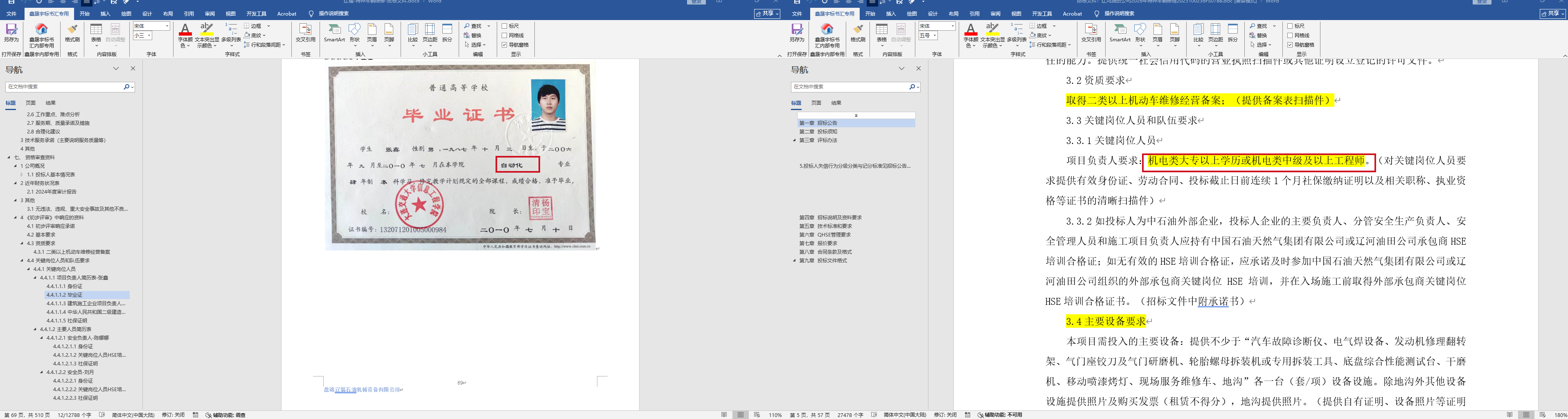Uncheck 导航窗格 checkbox in right window
1568x419 pixels.
tap(1291, 45)
